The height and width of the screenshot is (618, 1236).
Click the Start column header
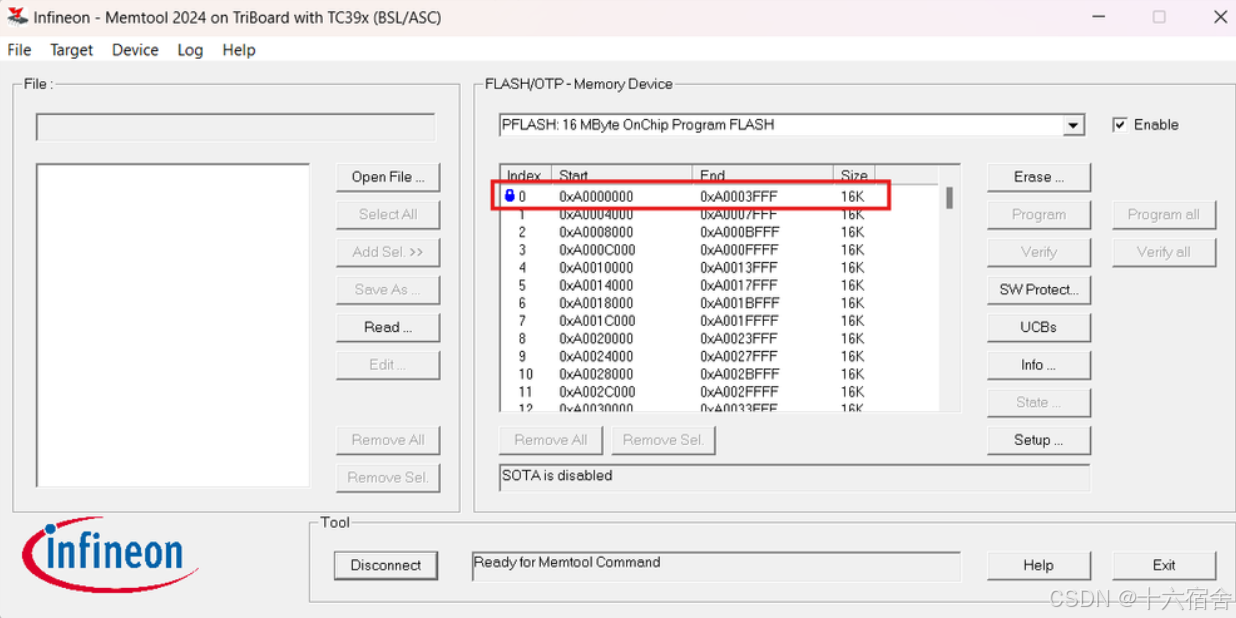pos(621,176)
